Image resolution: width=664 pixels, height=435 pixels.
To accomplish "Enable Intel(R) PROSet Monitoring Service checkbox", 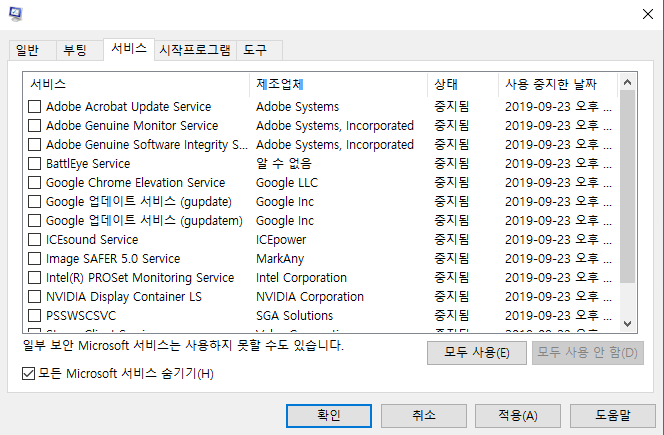I will point(34,278).
